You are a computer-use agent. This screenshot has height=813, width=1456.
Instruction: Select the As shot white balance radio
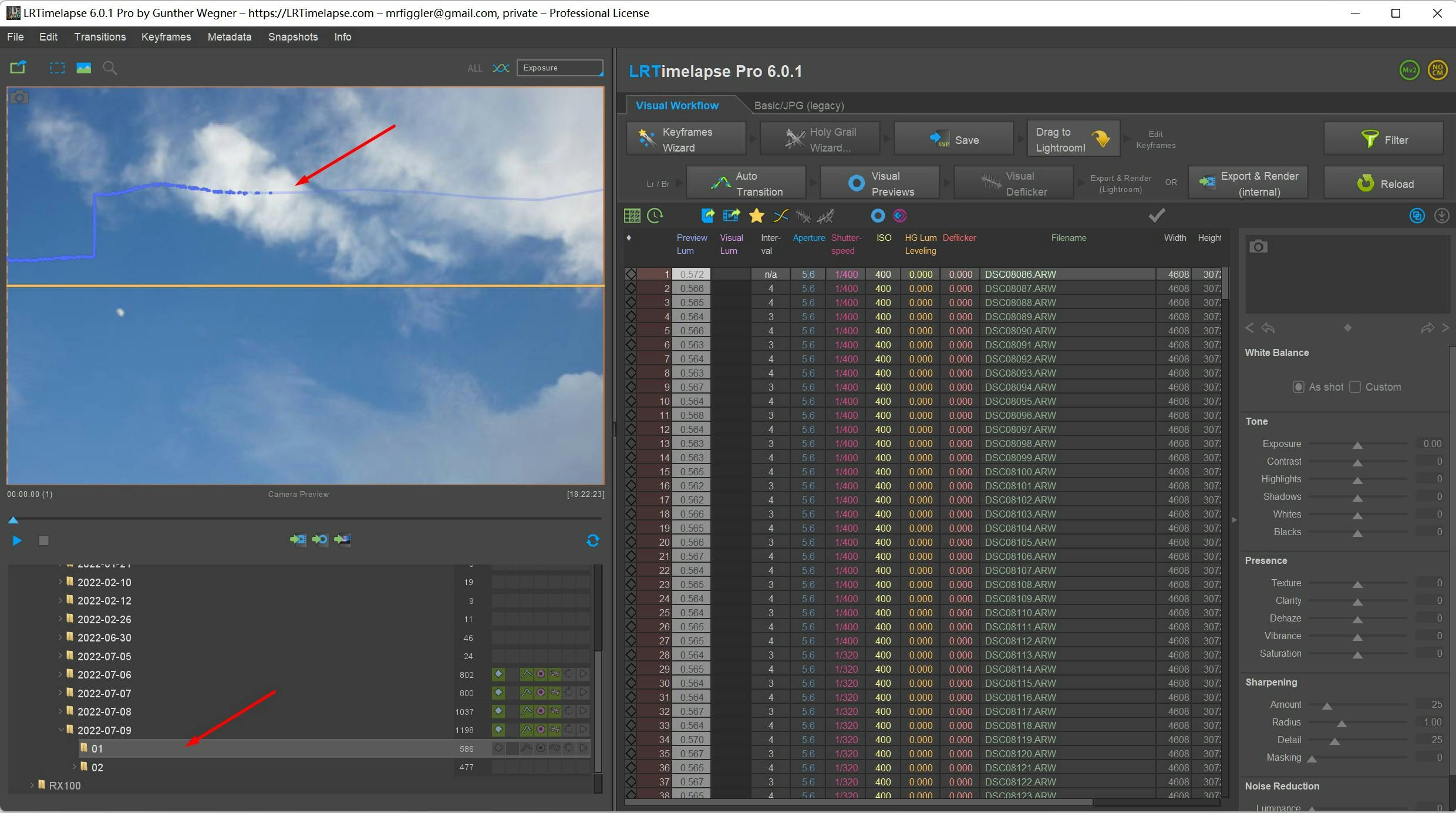1298,387
